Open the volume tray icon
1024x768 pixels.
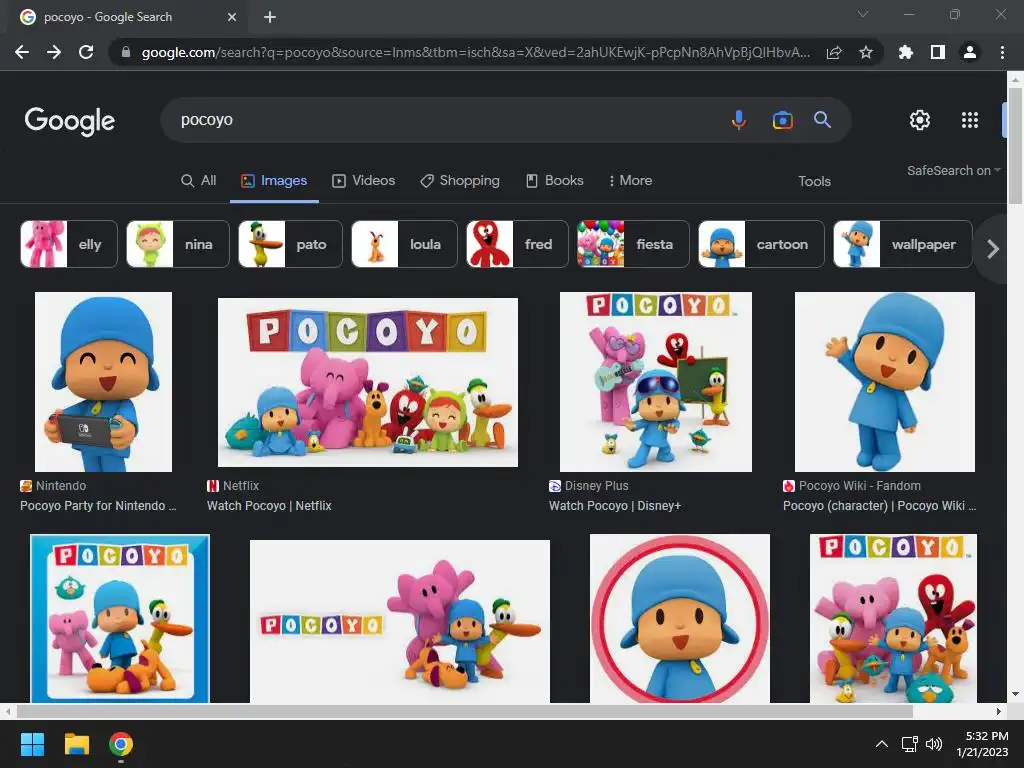tap(934, 744)
